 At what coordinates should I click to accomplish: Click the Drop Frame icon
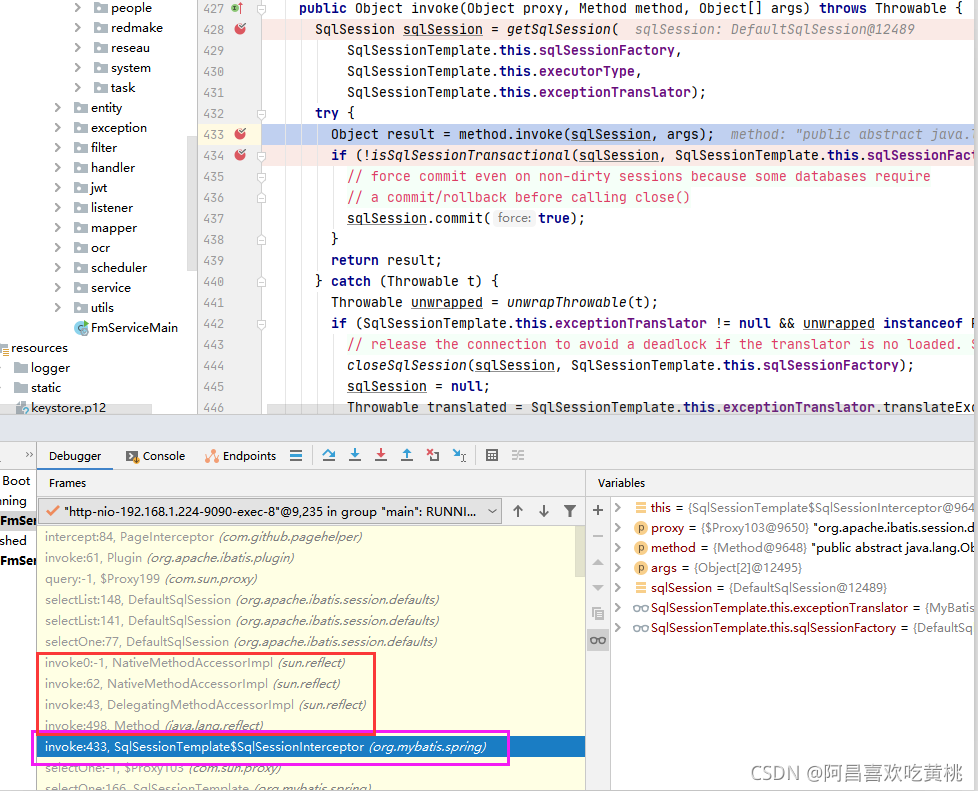(433, 455)
